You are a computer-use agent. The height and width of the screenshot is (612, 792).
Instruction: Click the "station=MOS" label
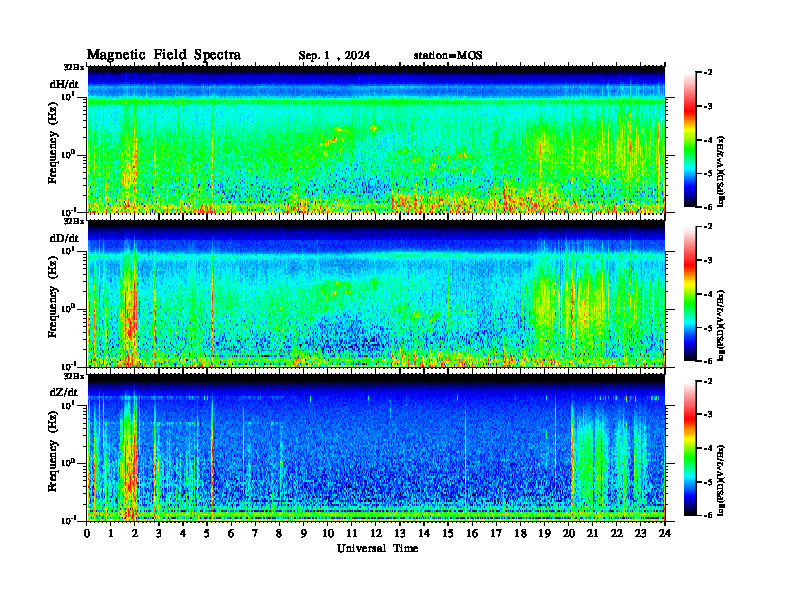click(448, 56)
